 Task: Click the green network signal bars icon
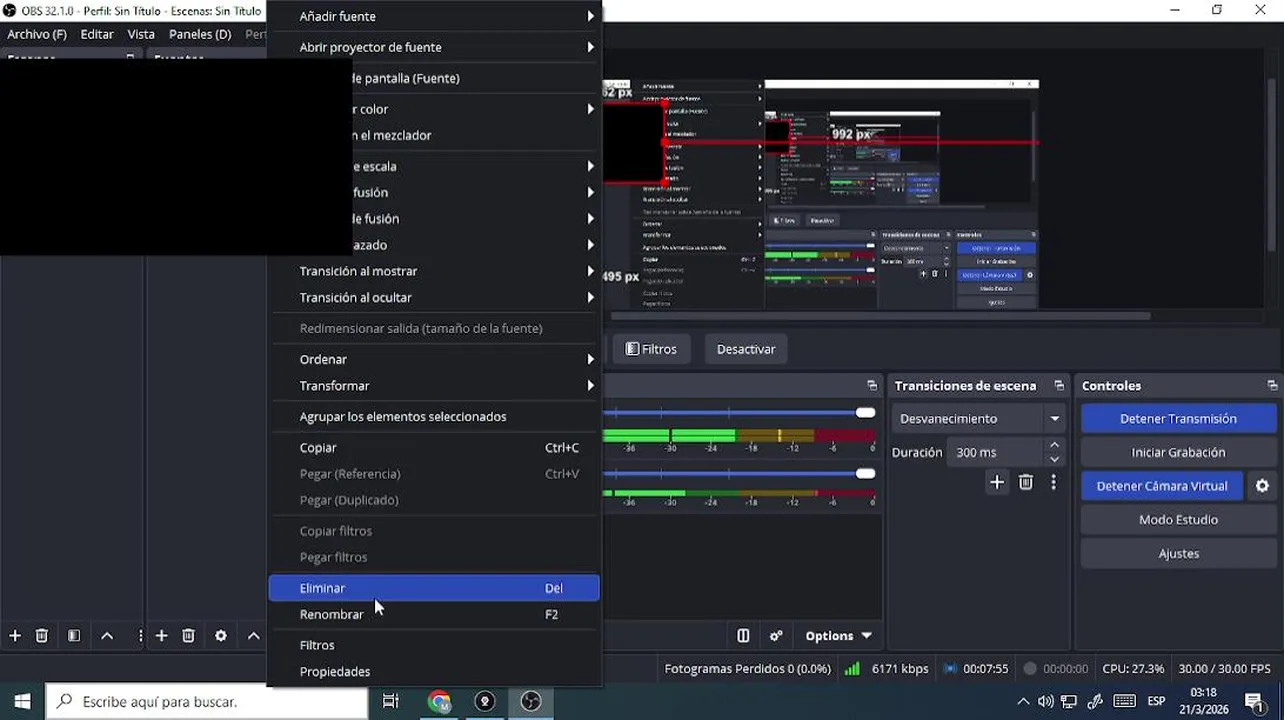[852, 669]
